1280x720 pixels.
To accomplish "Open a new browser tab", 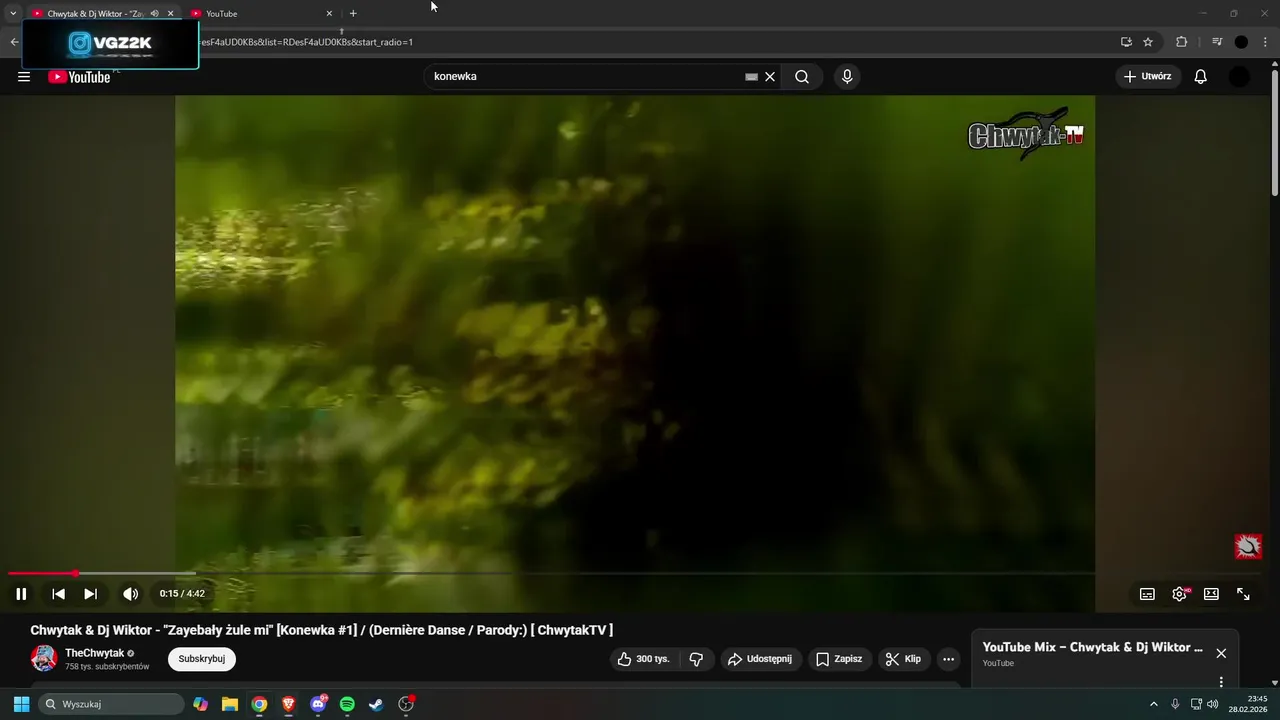I will pyautogui.click(x=353, y=14).
